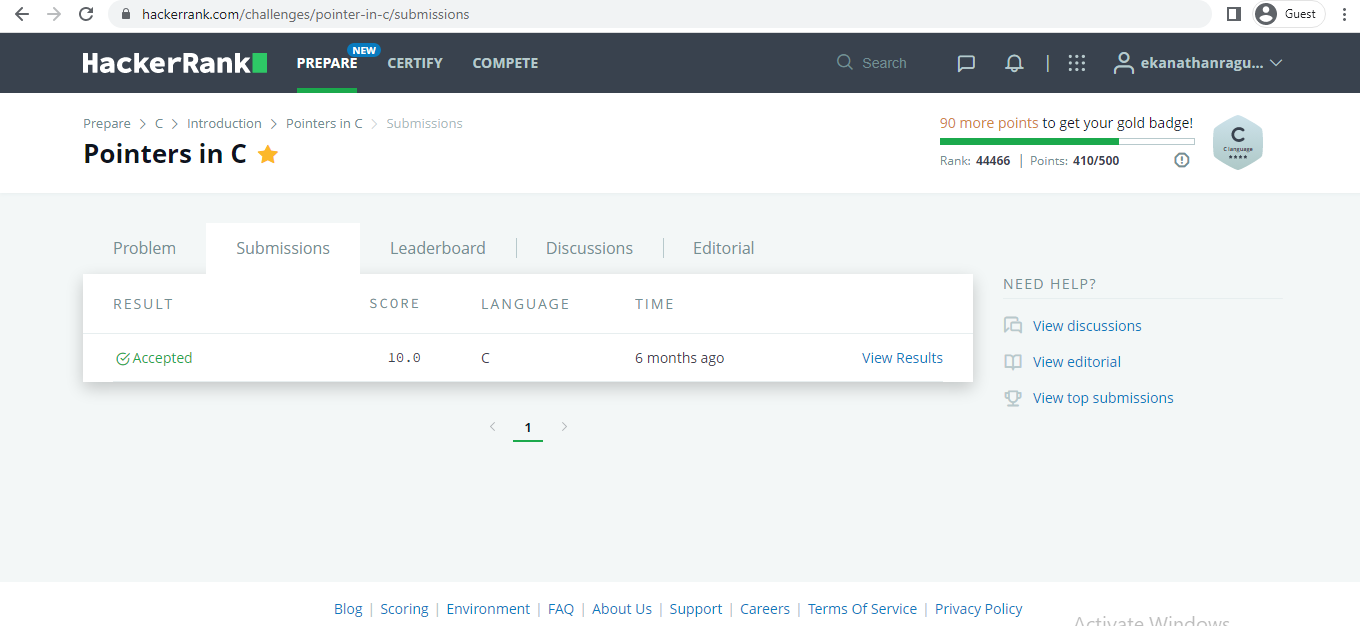Open the Discussions tab

[x=589, y=248]
